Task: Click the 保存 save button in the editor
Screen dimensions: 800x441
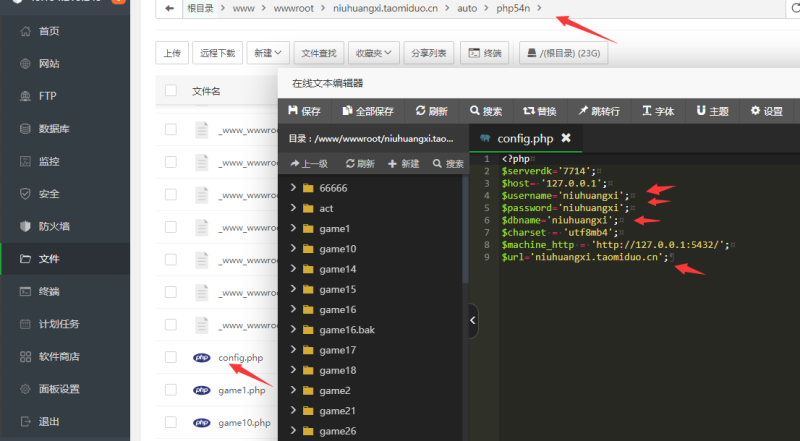Action: coord(305,111)
